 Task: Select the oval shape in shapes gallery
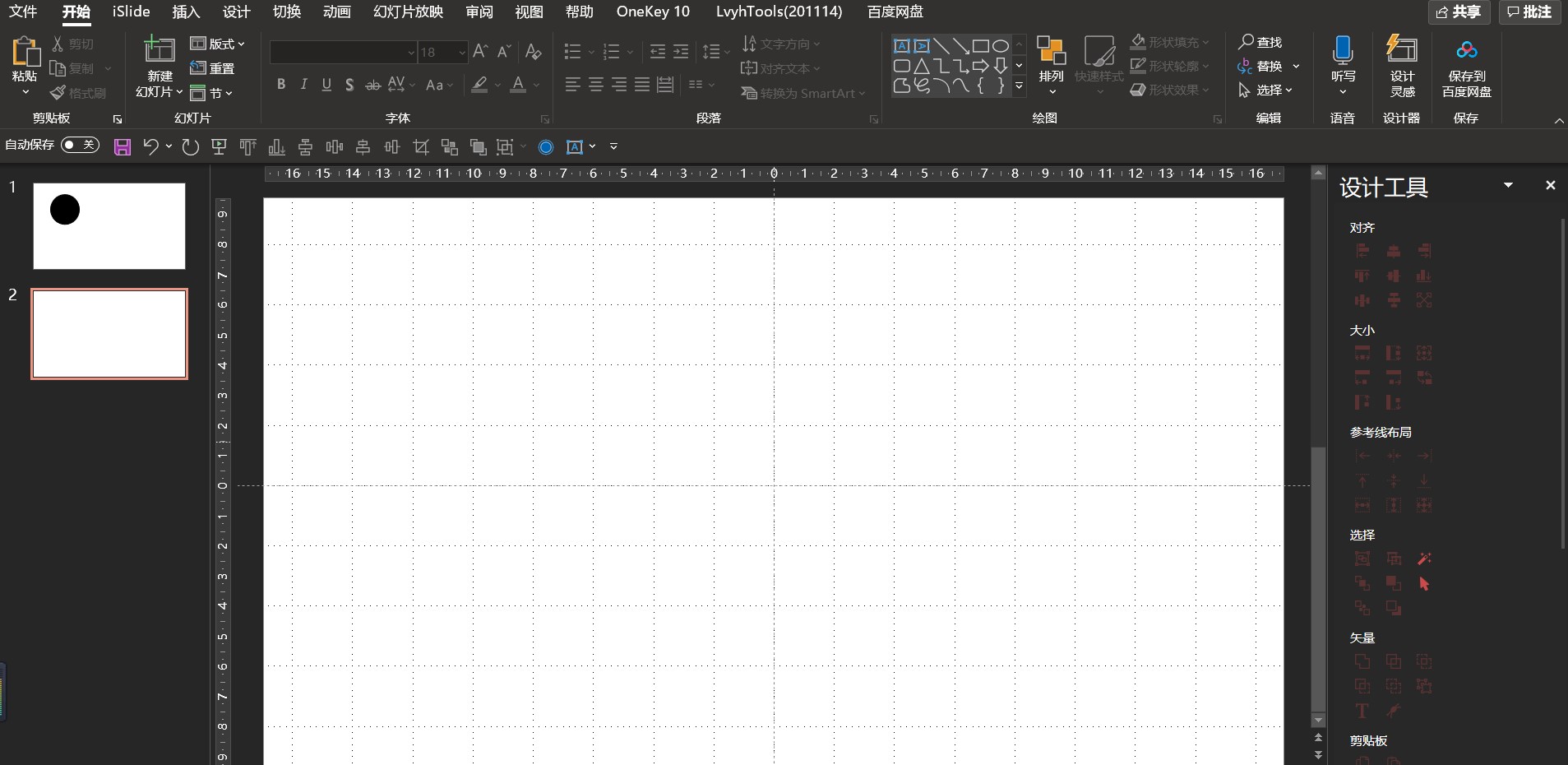pos(1001,46)
